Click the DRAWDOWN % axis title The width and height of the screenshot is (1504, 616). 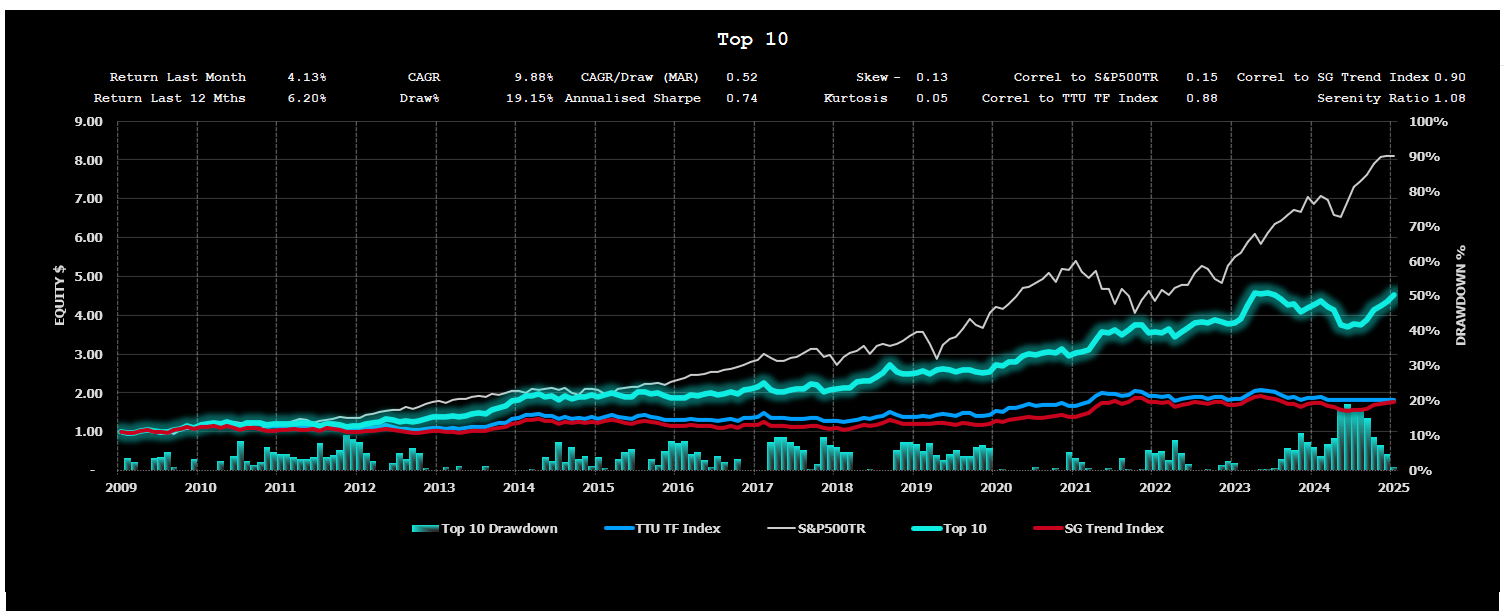(x=1461, y=295)
